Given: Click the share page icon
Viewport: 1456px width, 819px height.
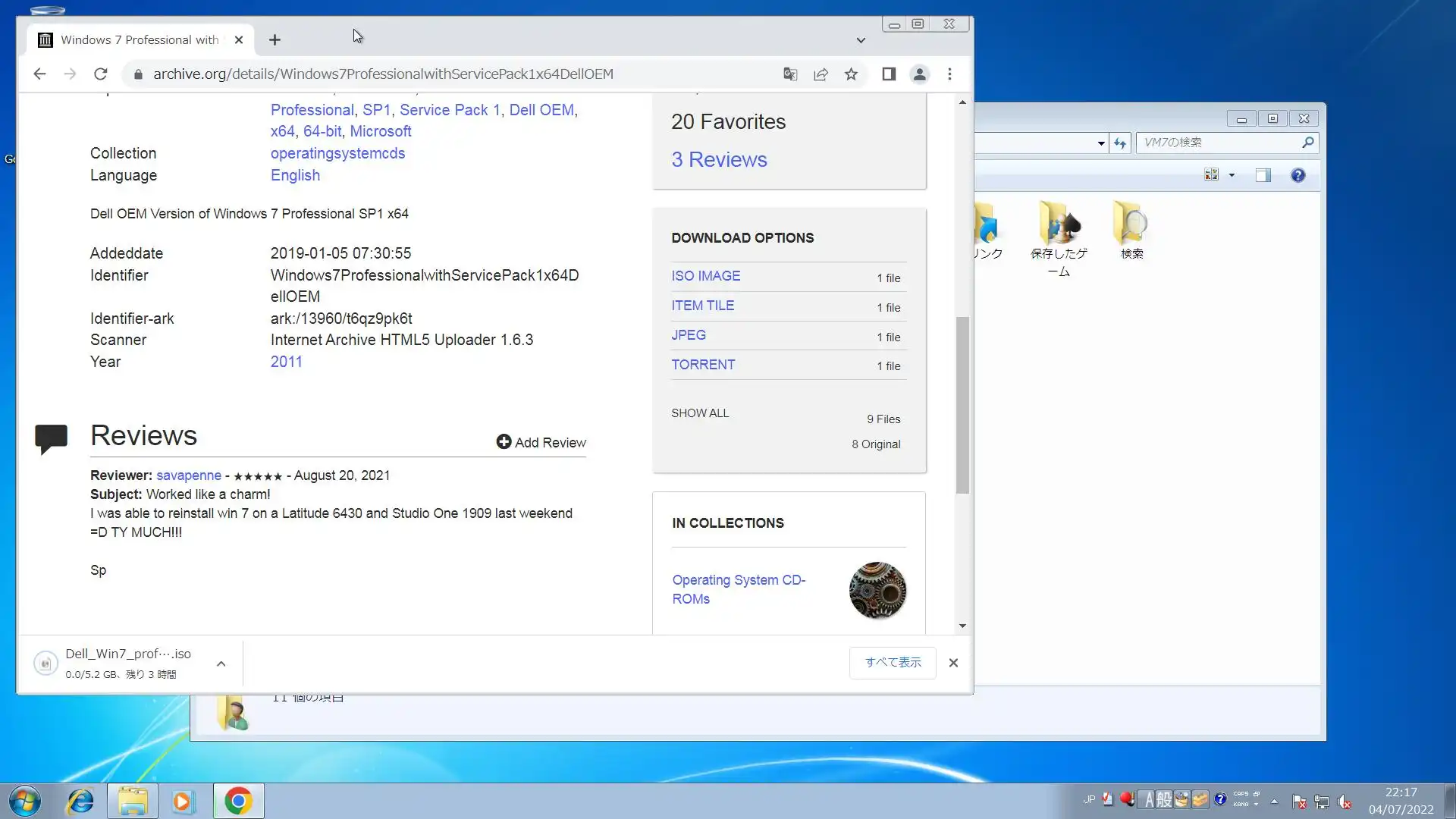Looking at the screenshot, I should (x=821, y=74).
